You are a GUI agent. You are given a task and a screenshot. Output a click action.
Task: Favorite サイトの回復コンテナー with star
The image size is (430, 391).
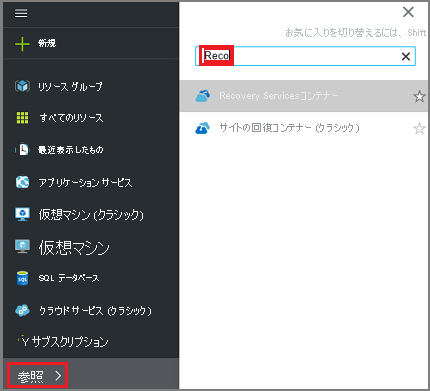[x=419, y=128]
